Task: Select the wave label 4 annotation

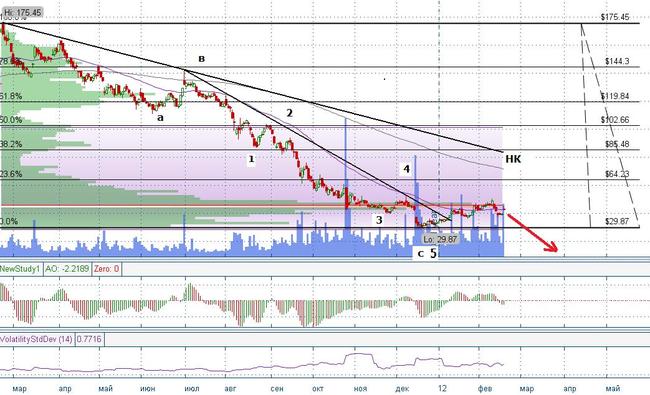Action: click(x=407, y=169)
